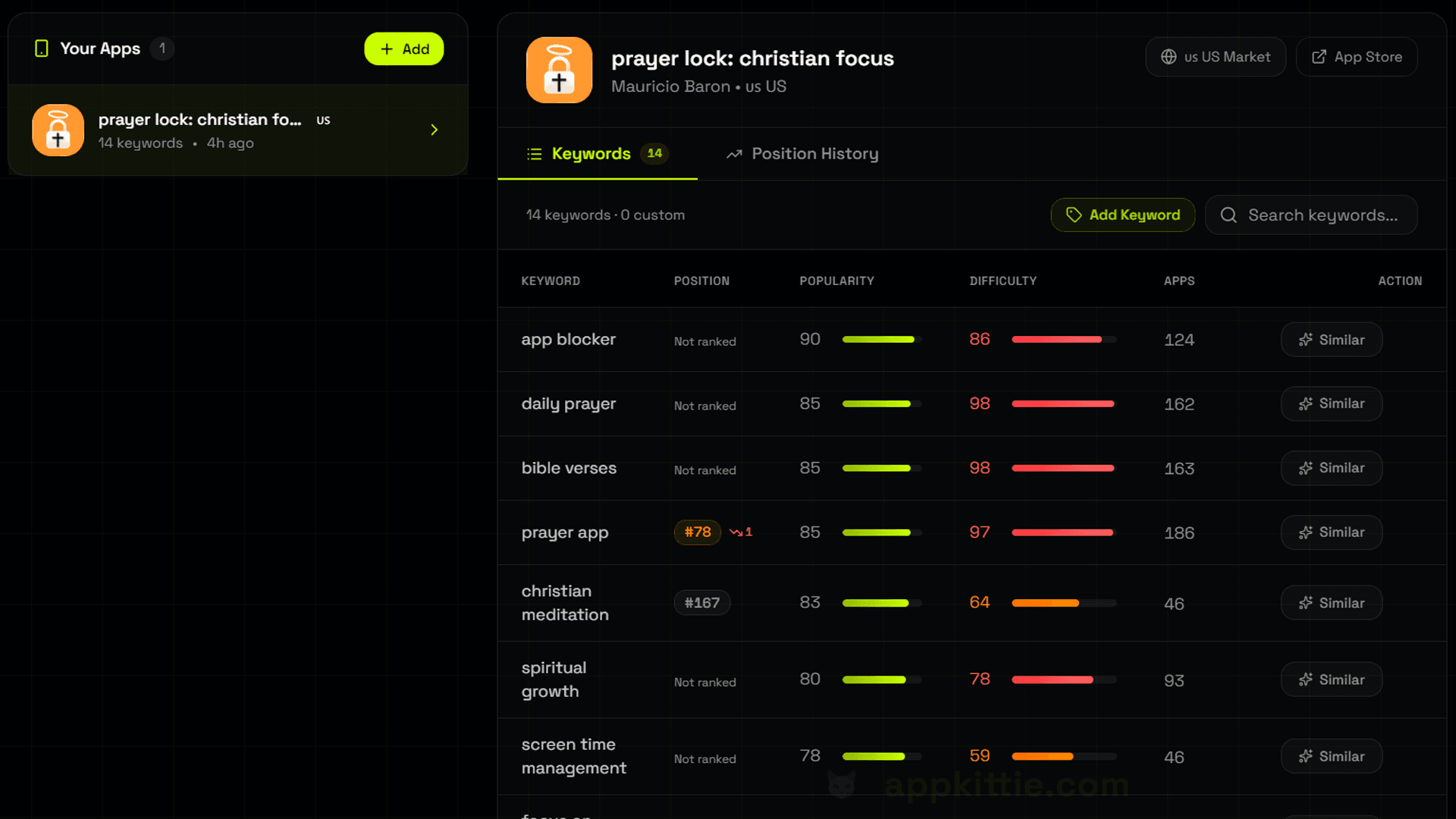Click the sparkle icon for app blocker row
The height and width of the screenshot is (819, 1456).
pos(1305,340)
